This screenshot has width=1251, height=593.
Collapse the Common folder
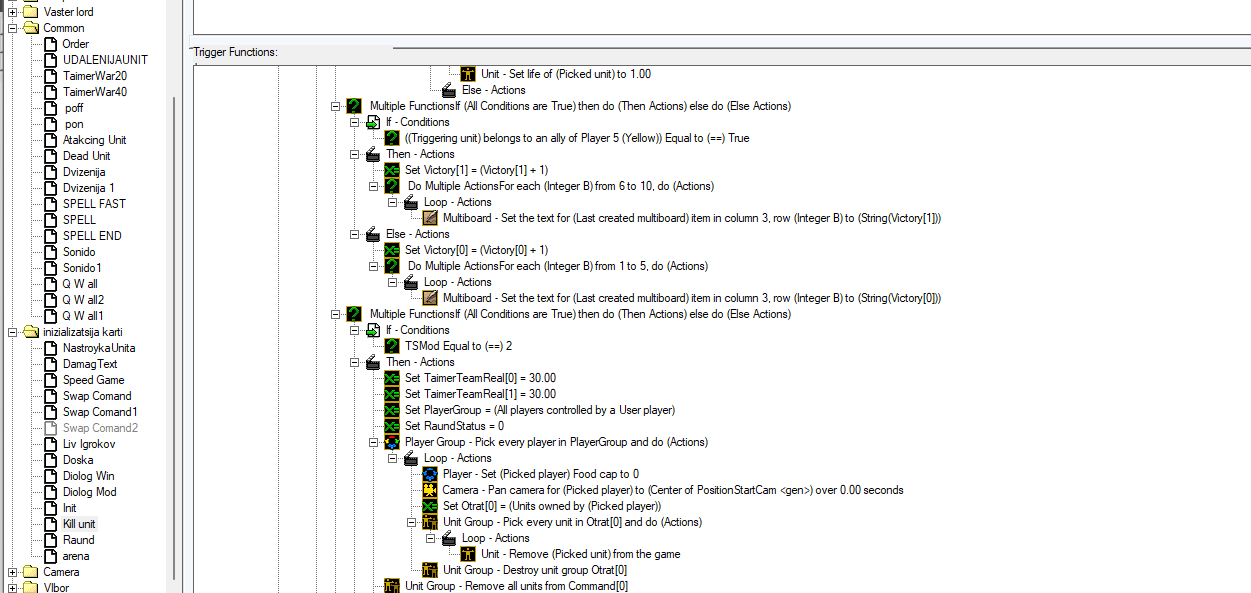click(x=13, y=28)
